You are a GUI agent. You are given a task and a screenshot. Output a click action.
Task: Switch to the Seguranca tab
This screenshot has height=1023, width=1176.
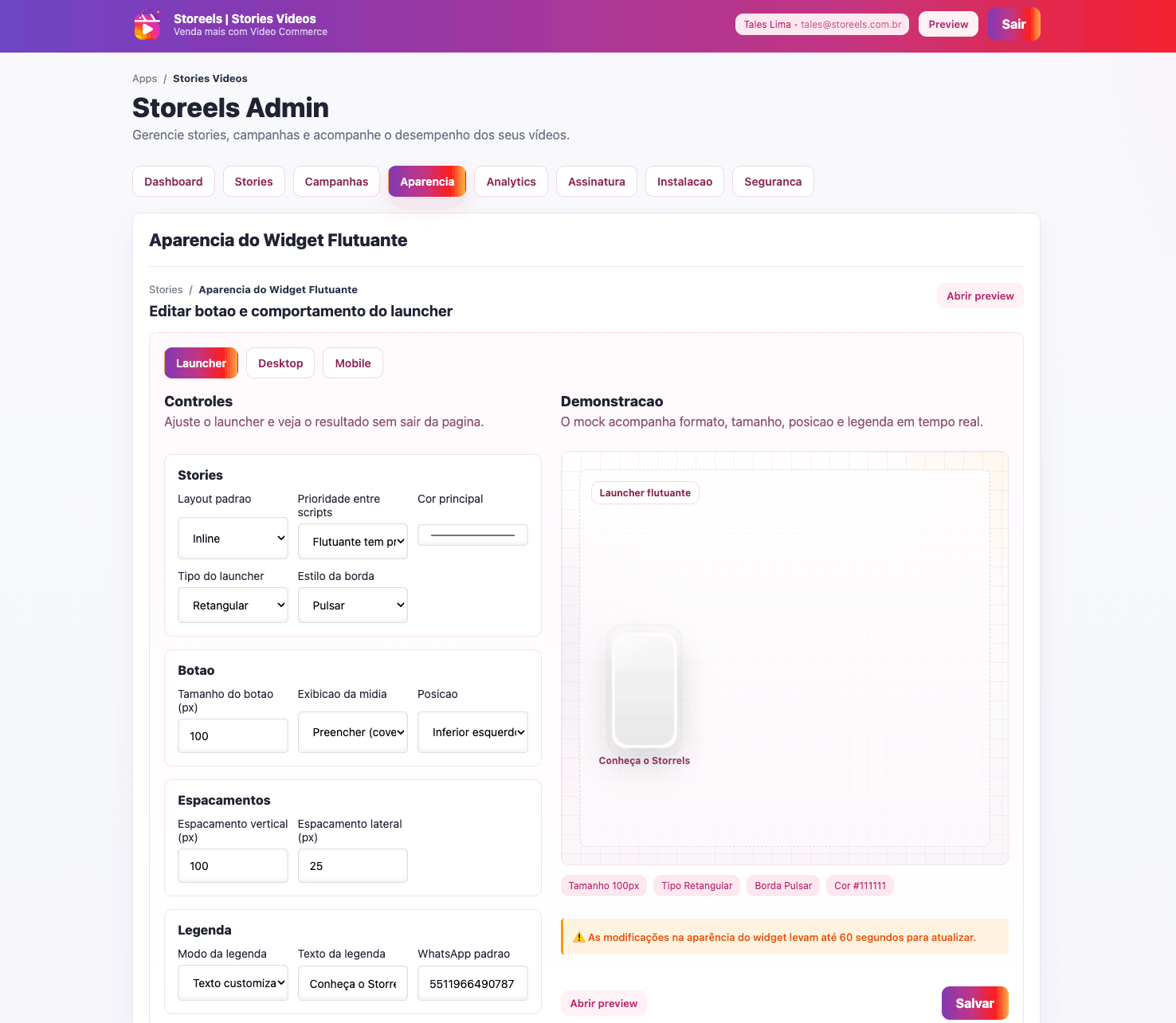(773, 181)
